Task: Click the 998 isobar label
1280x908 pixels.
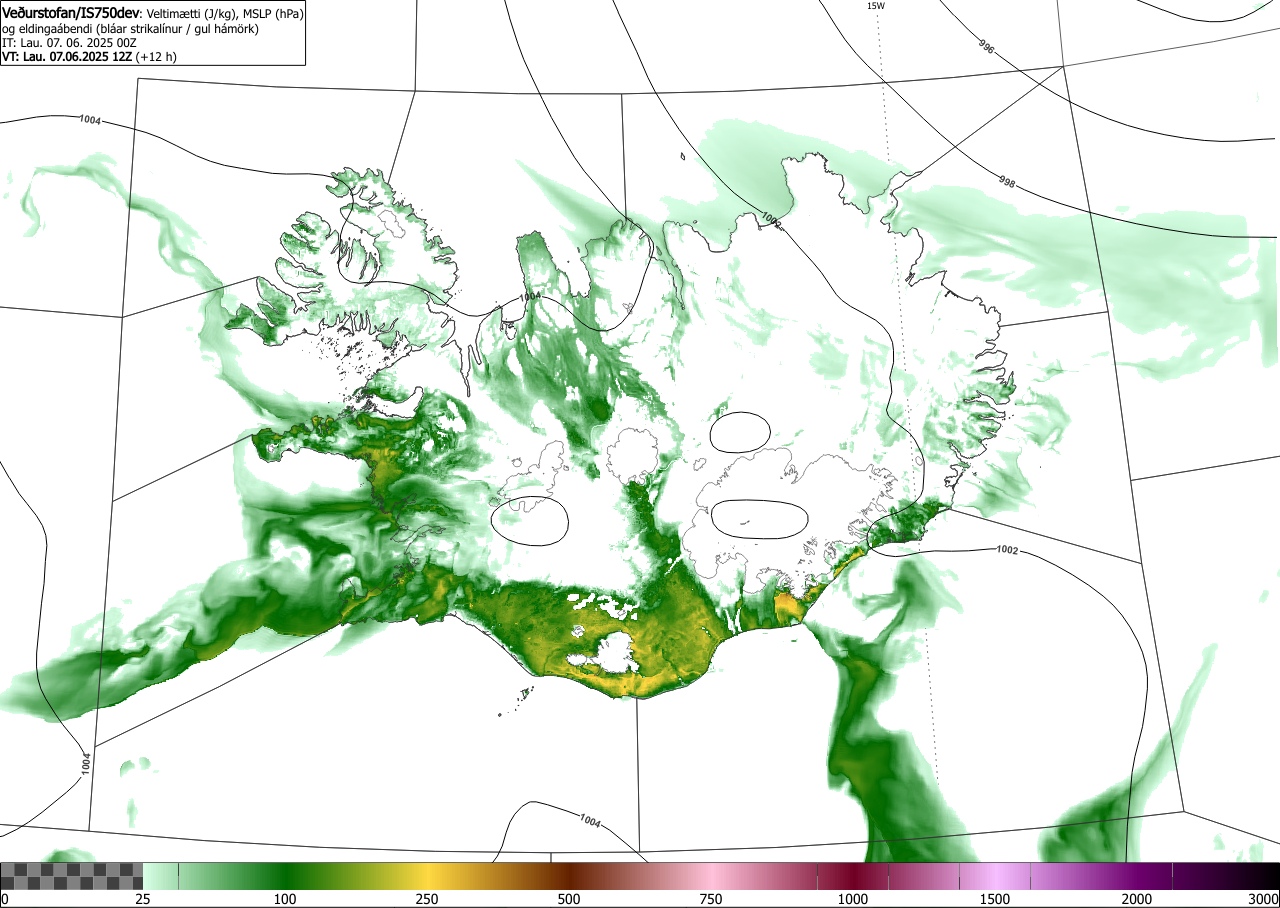Action: pyautogui.click(x=1007, y=181)
